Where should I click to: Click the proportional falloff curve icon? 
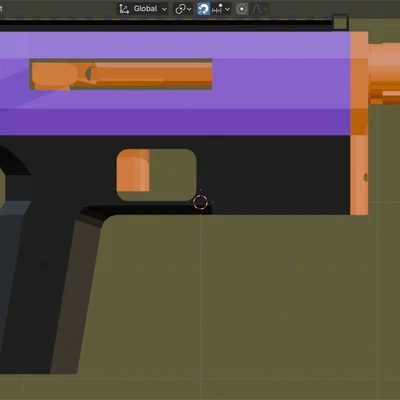(x=257, y=9)
